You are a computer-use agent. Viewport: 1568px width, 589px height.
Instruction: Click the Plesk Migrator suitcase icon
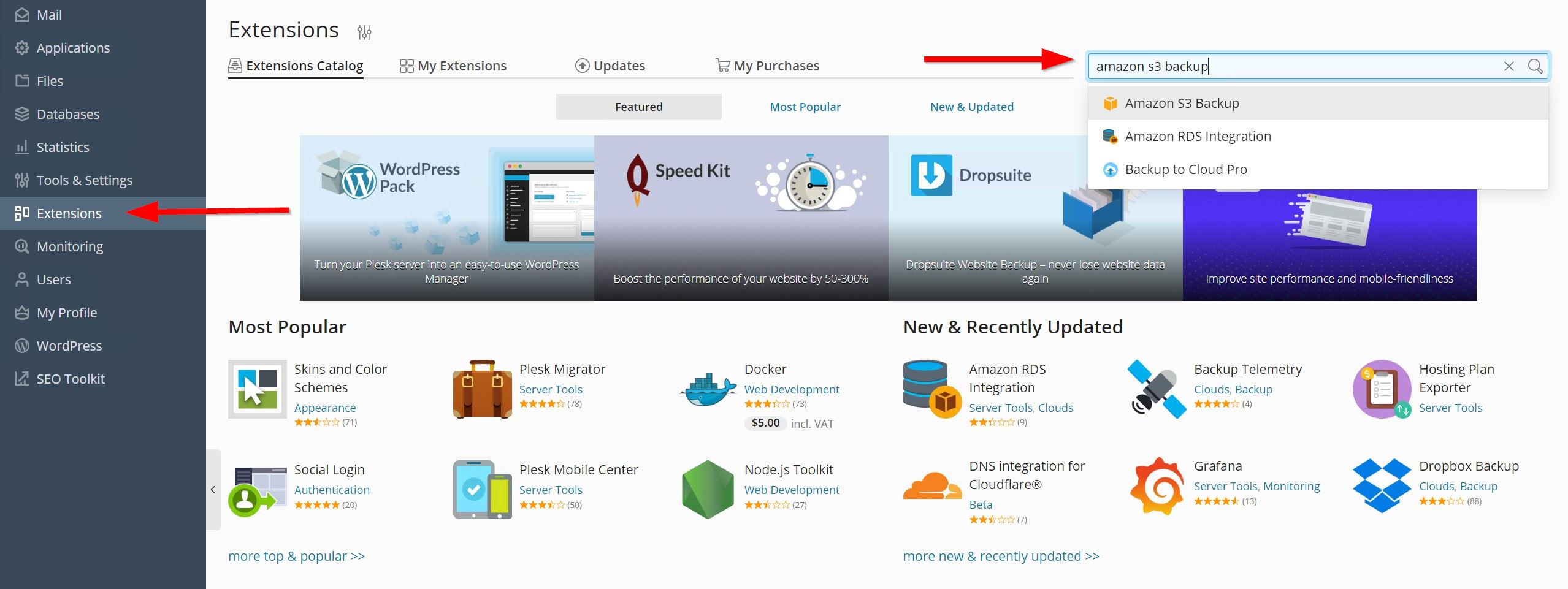pos(483,389)
